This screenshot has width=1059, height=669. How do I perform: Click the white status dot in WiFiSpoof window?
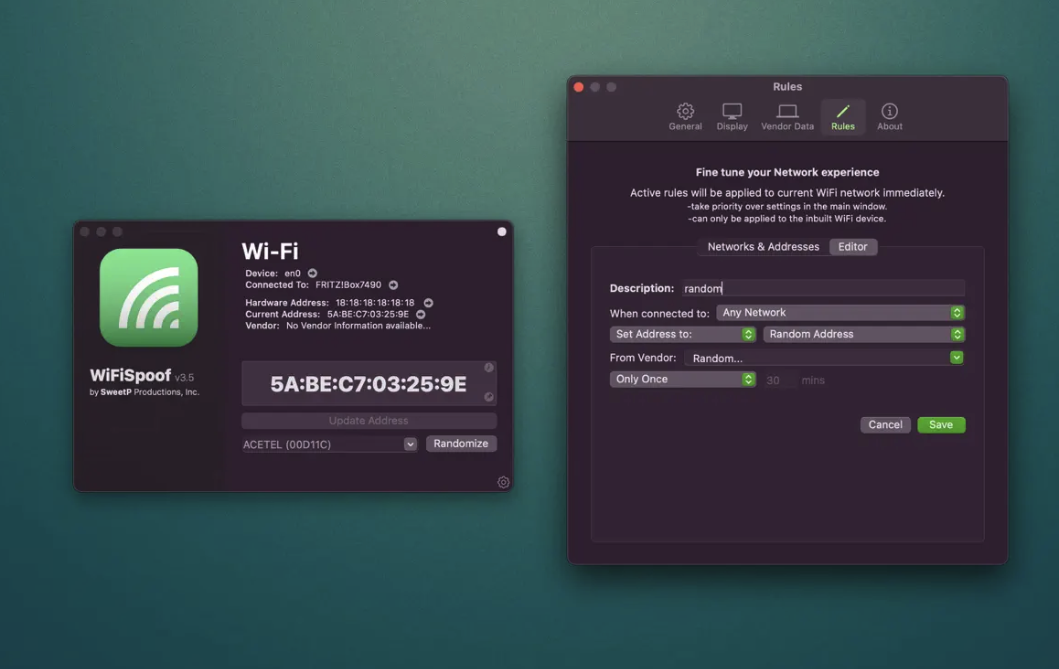point(502,232)
